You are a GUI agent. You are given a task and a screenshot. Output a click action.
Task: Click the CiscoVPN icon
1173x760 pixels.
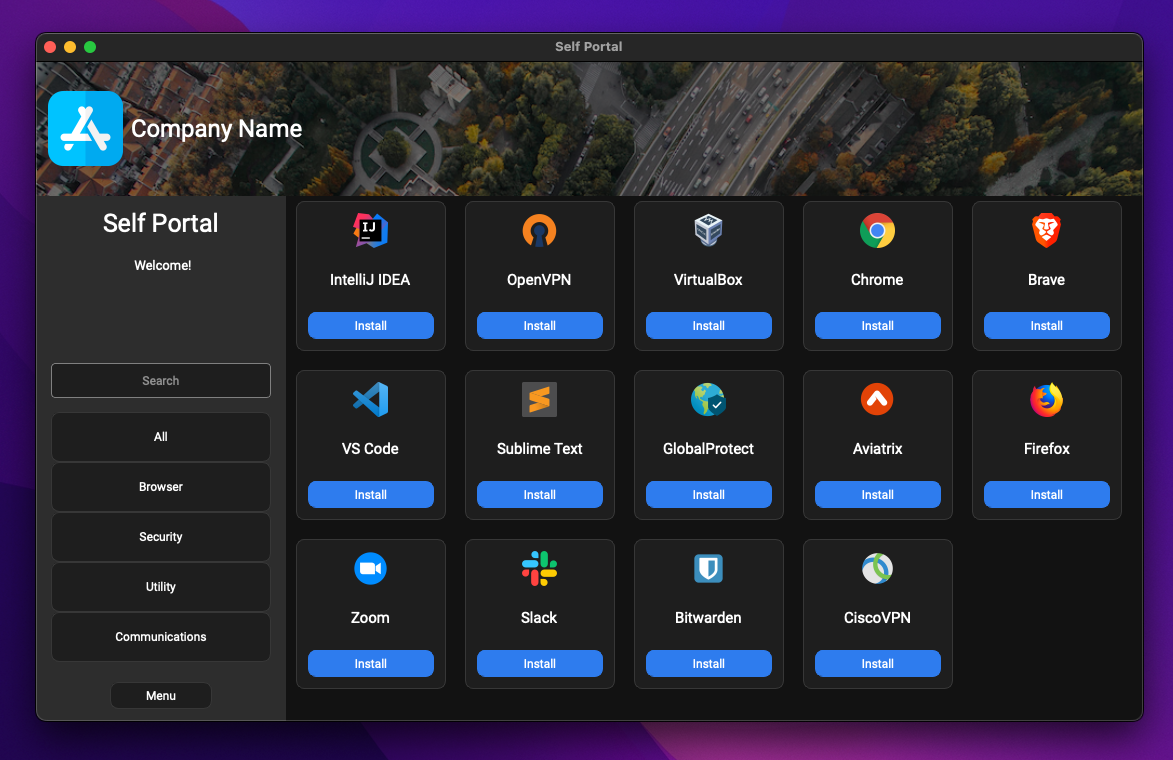pyautogui.click(x=878, y=569)
